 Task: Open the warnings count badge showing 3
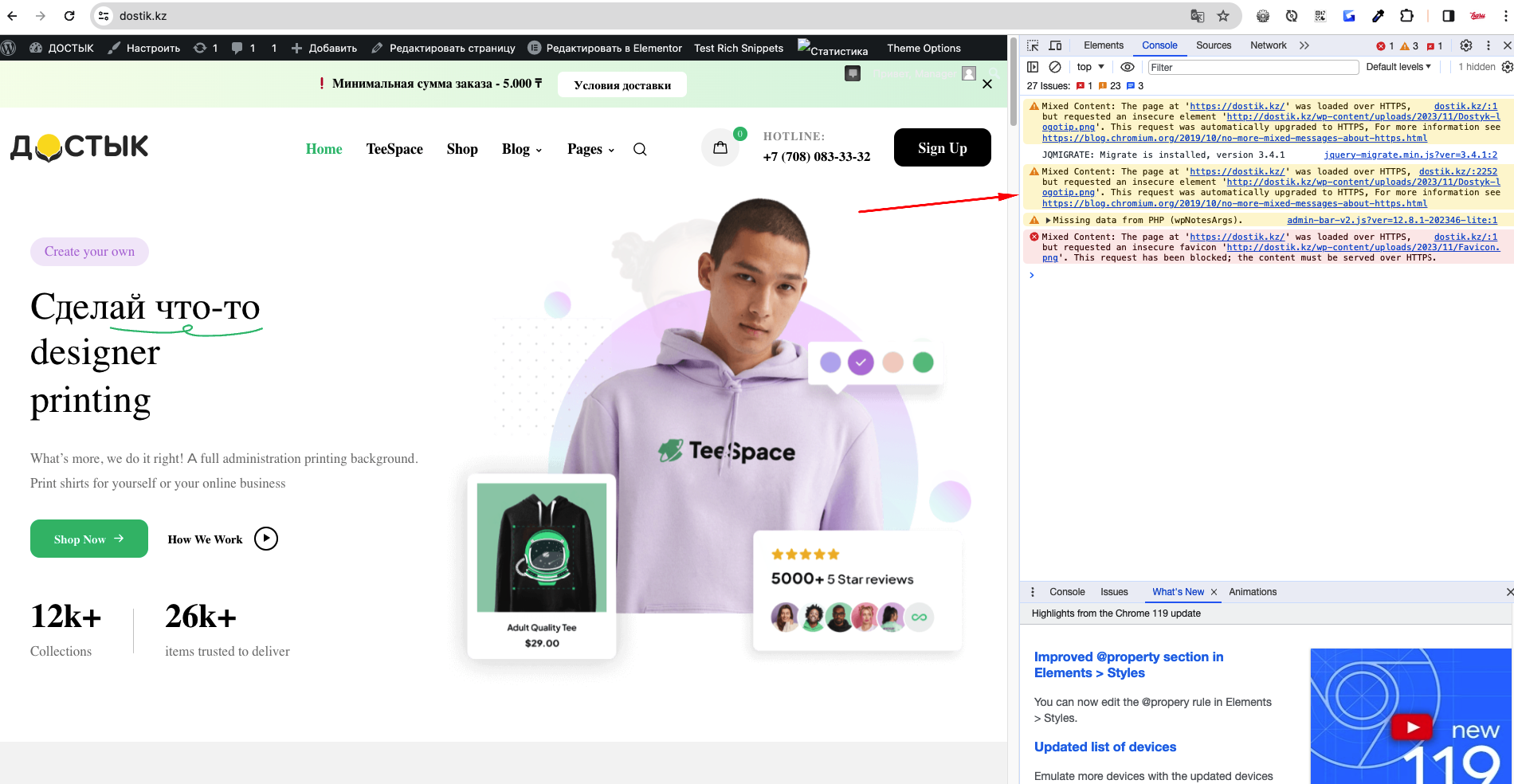[1409, 45]
